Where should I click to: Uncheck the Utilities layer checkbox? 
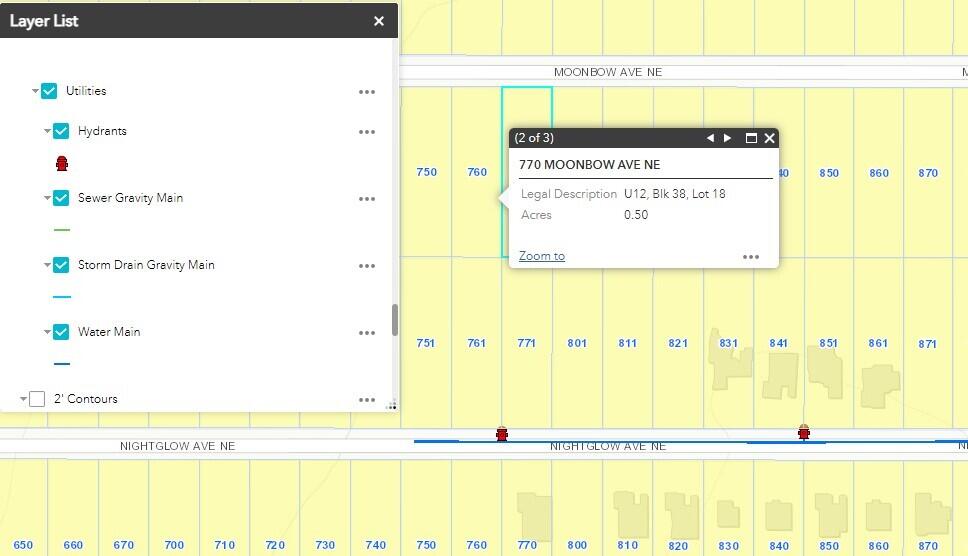[x=49, y=91]
